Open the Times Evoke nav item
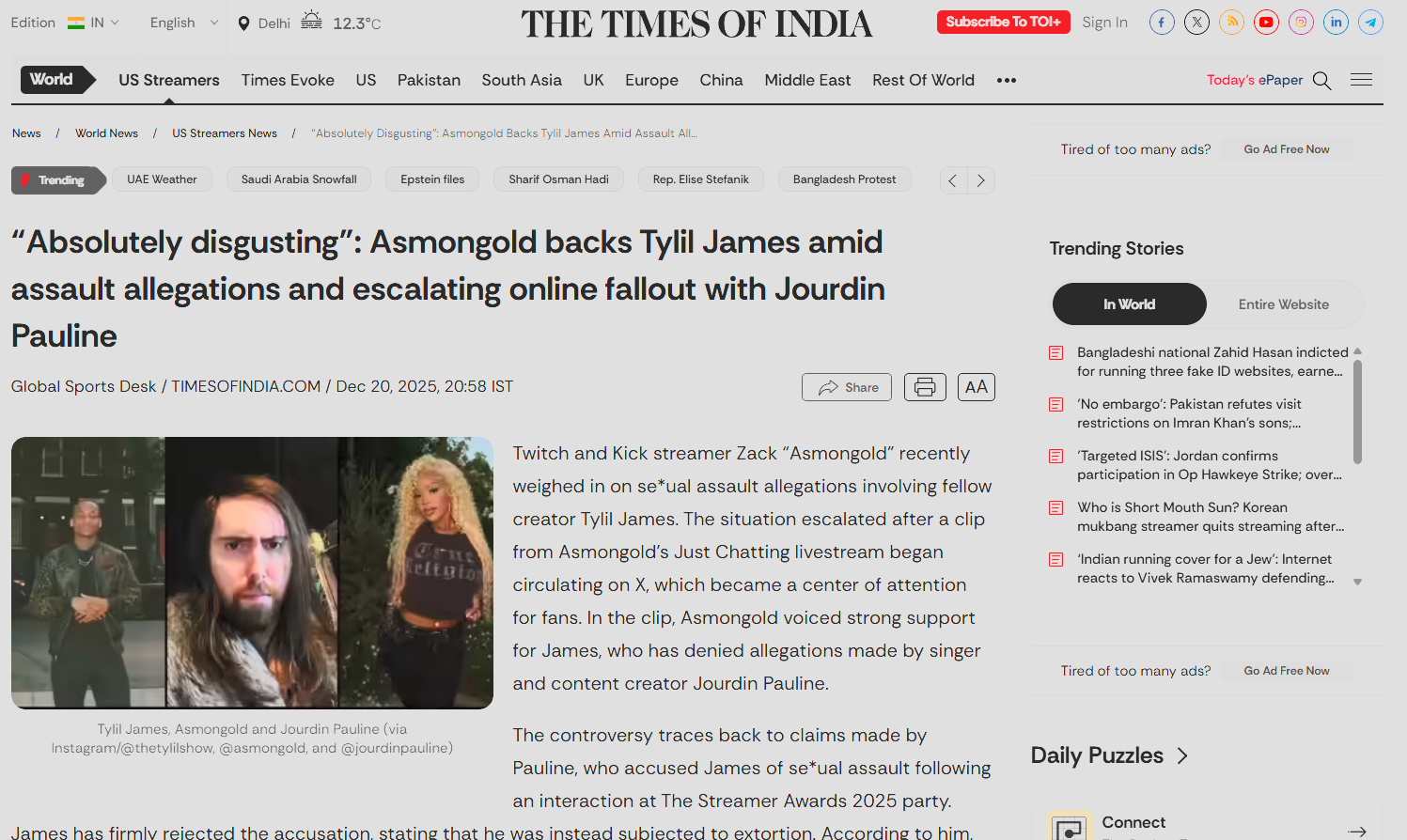This screenshot has height=840, width=1407. click(288, 81)
